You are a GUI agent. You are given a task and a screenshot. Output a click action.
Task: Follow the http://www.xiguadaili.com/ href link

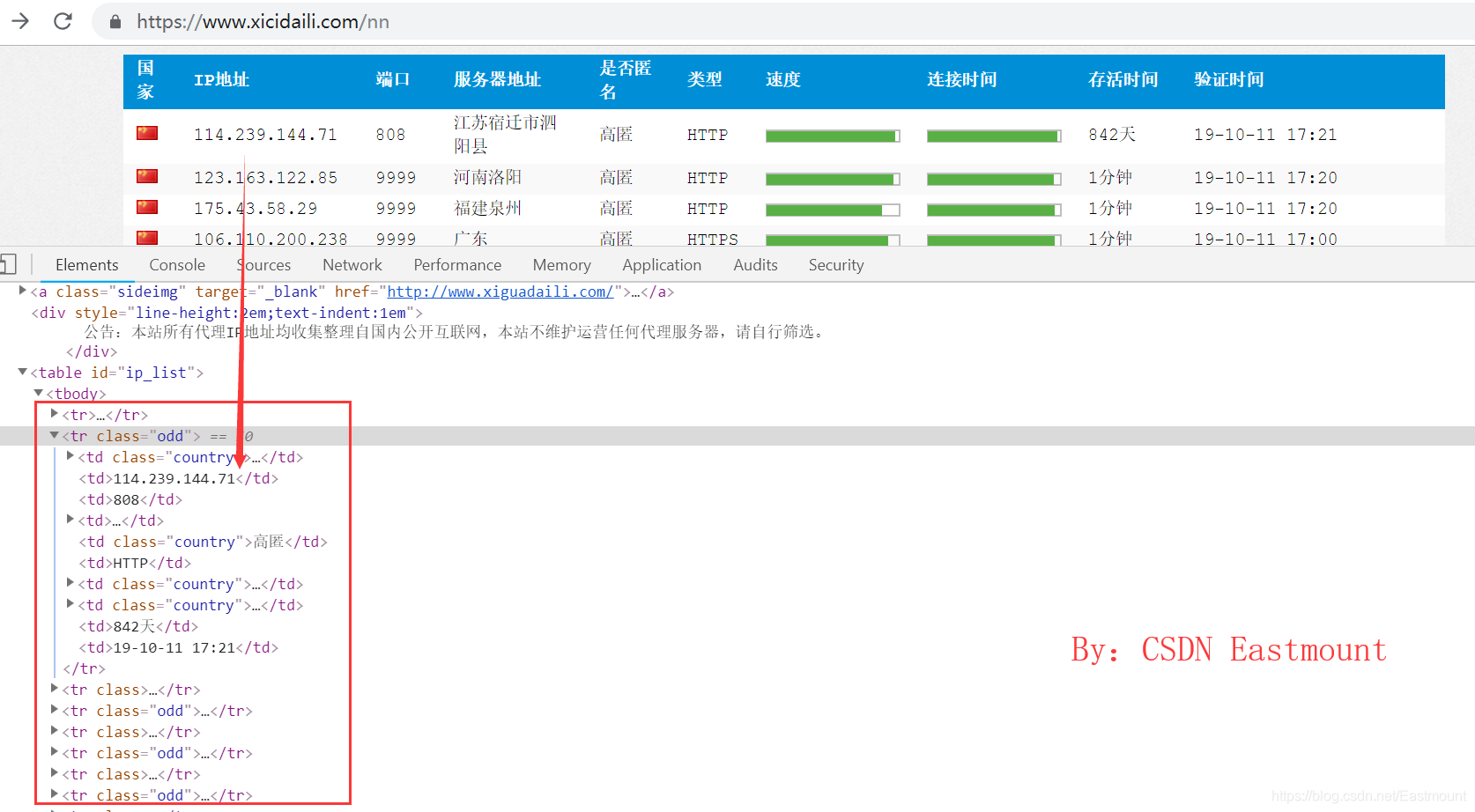500,292
